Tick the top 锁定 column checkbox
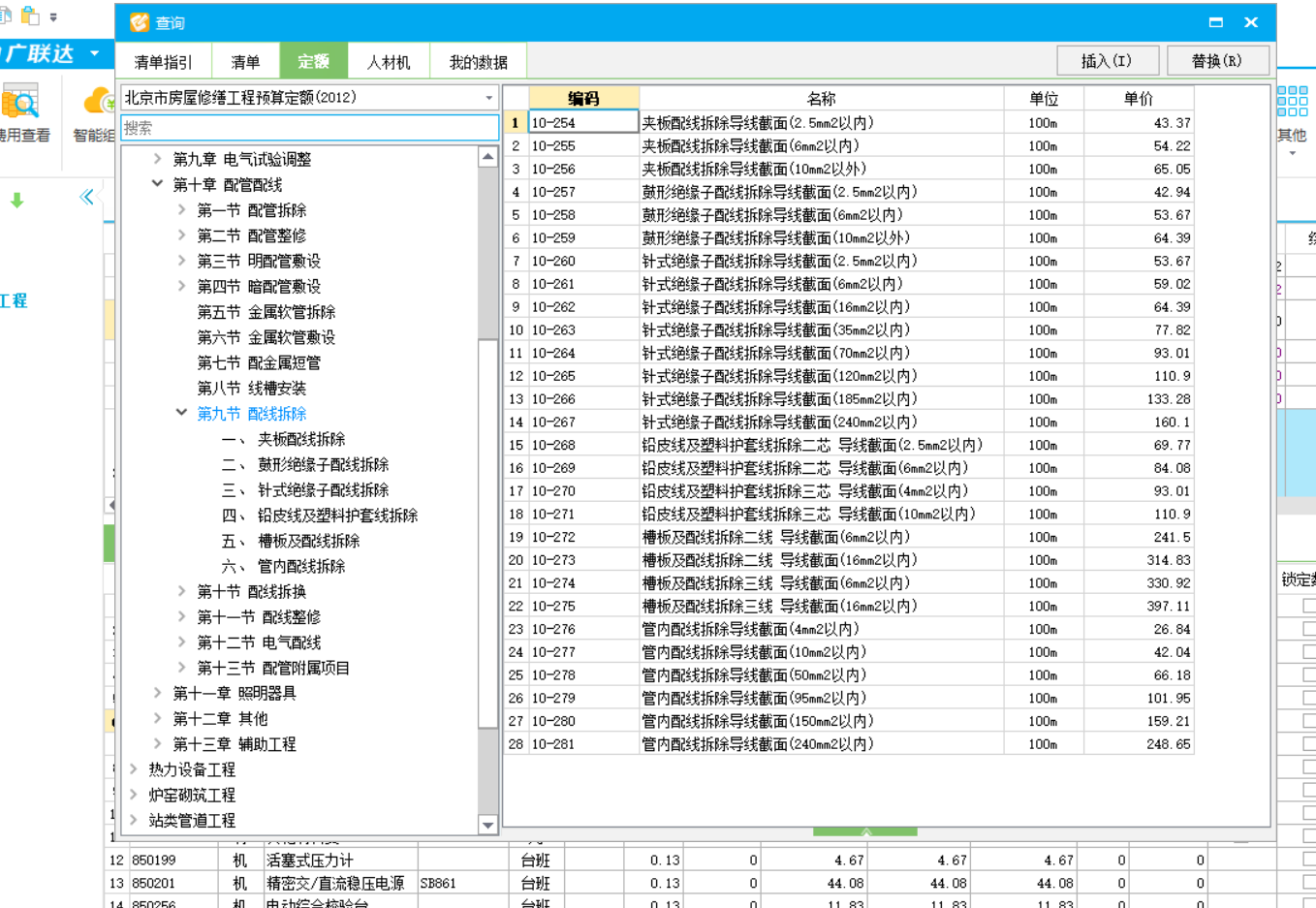 pyautogui.click(x=1309, y=606)
